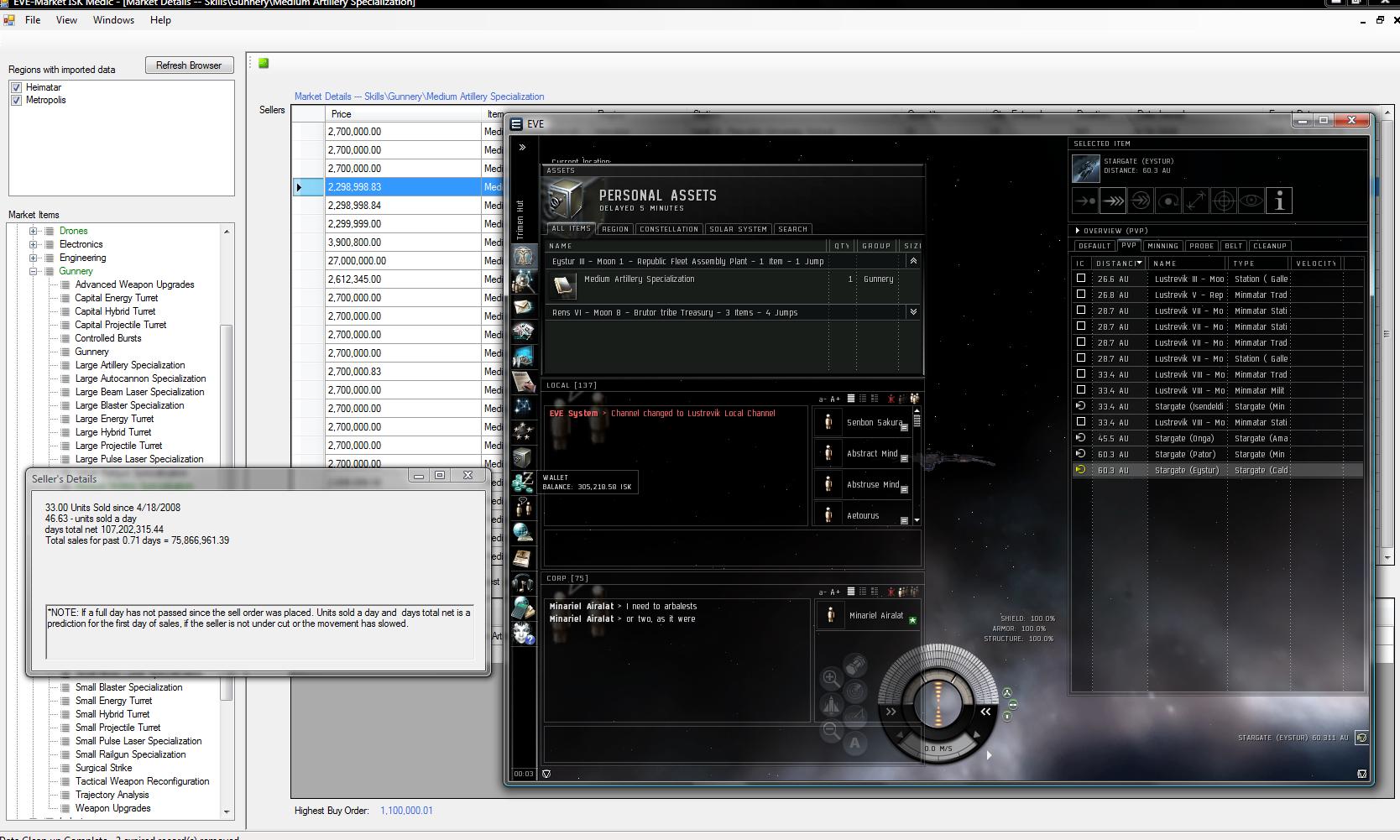This screenshot has height=840, width=1400.
Task: Click the Approach action in Selected Item
Action: tap(1085, 201)
